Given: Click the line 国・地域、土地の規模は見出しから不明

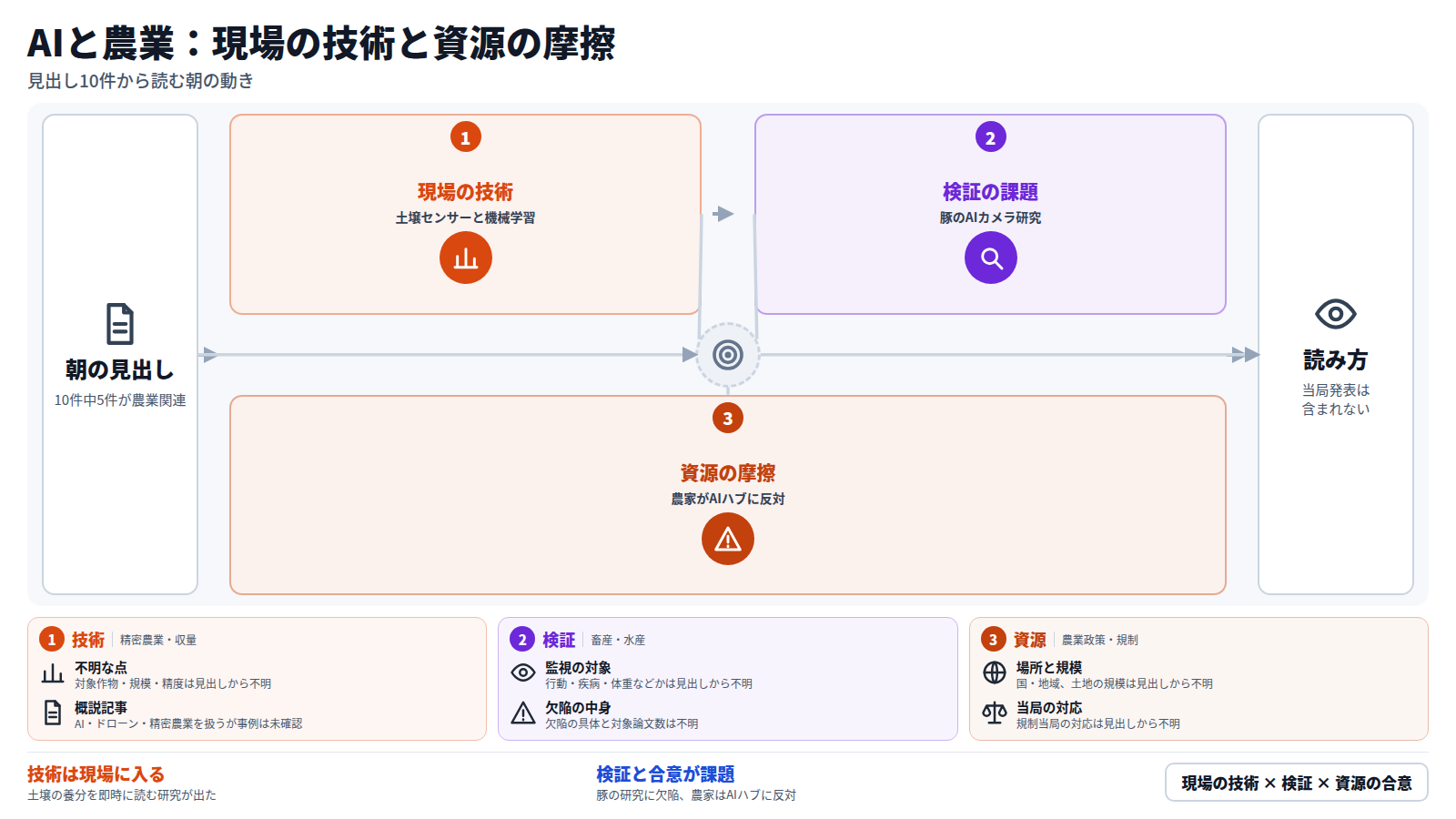Looking at the screenshot, I should pyautogui.click(x=1115, y=684).
